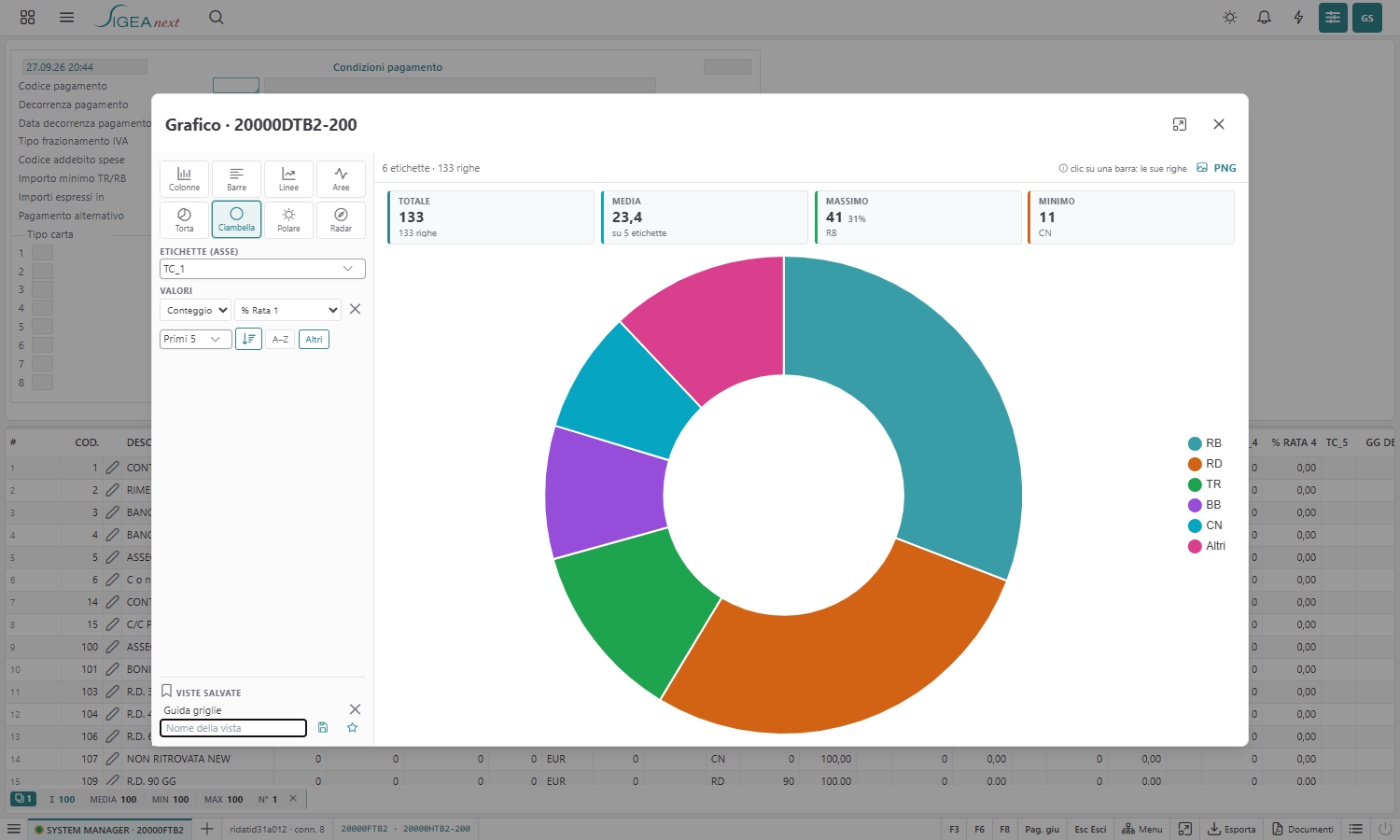Viewport: 1400px width, 840px height.
Task: Expand the chart dialog to fullscreen
Action: pyautogui.click(x=1180, y=124)
